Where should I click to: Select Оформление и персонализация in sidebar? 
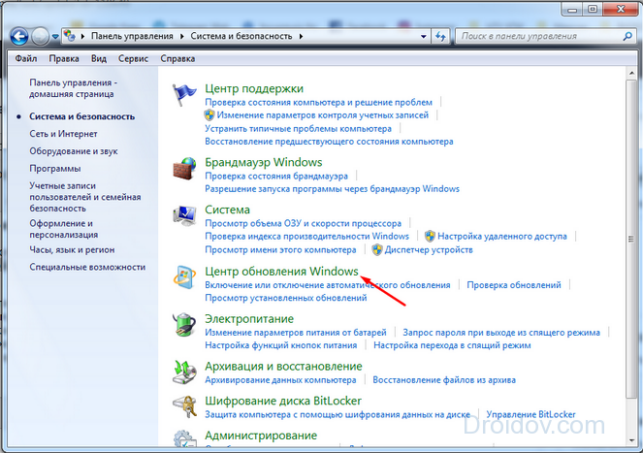tap(64, 229)
